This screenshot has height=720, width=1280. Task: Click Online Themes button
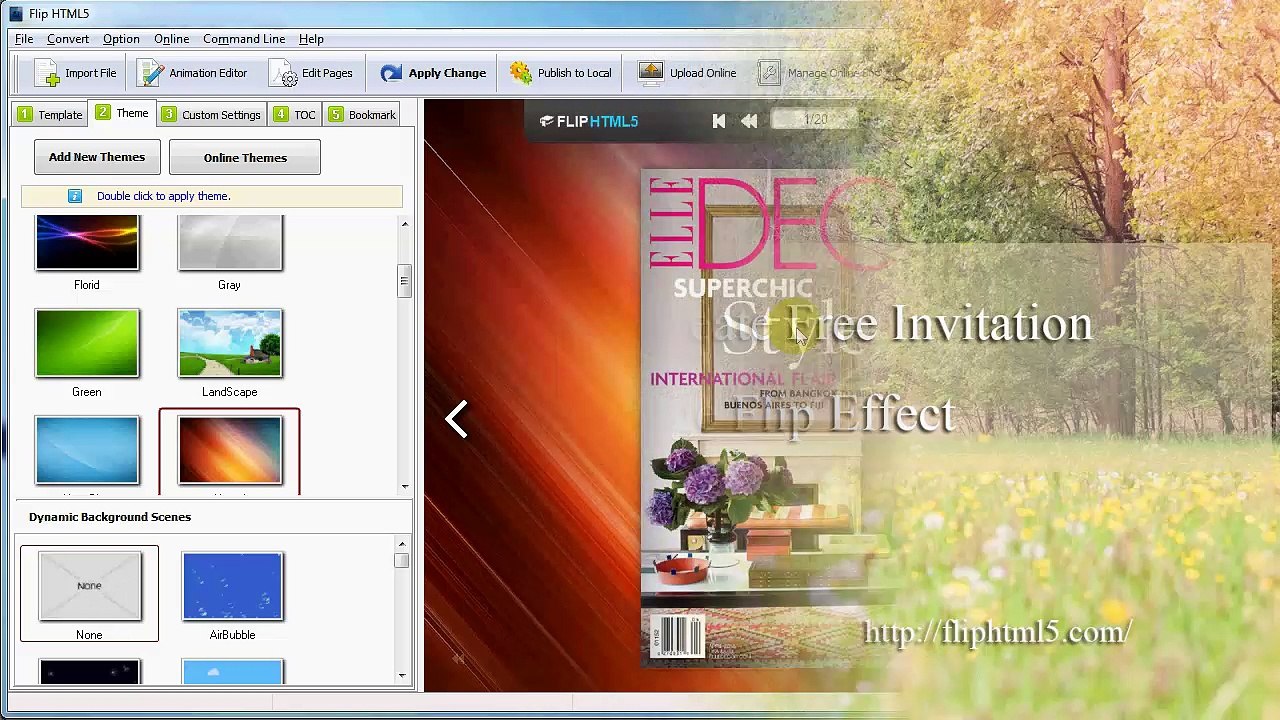(245, 158)
